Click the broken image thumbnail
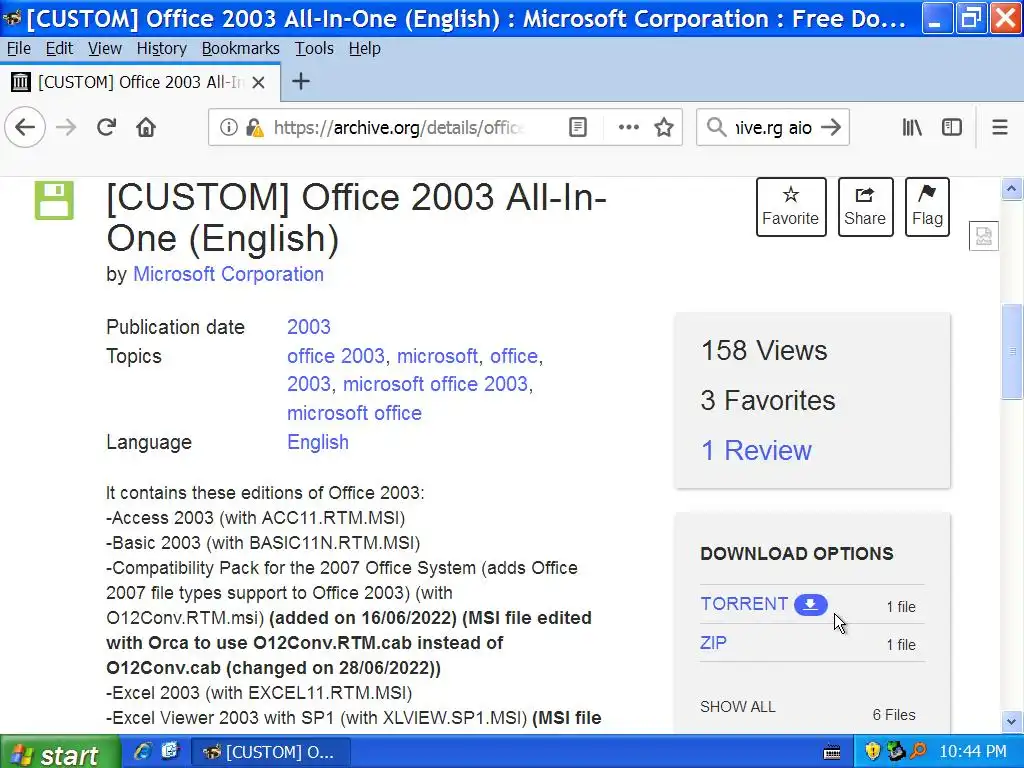 [984, 236]
